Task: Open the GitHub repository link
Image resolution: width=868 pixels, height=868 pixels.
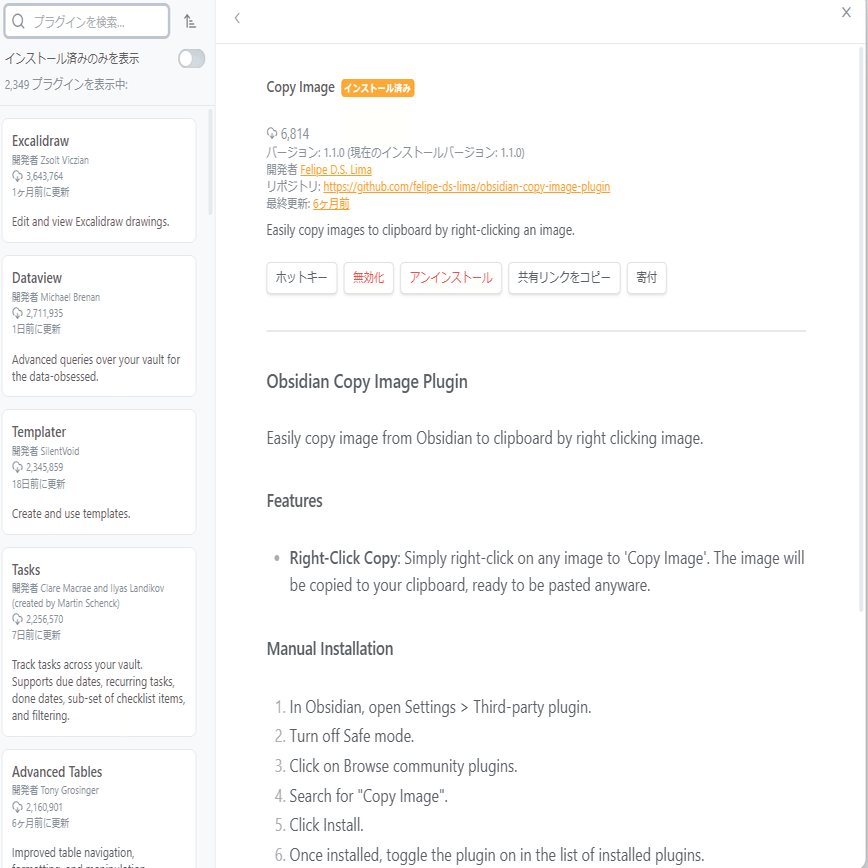Action: [x=466, y=187]
